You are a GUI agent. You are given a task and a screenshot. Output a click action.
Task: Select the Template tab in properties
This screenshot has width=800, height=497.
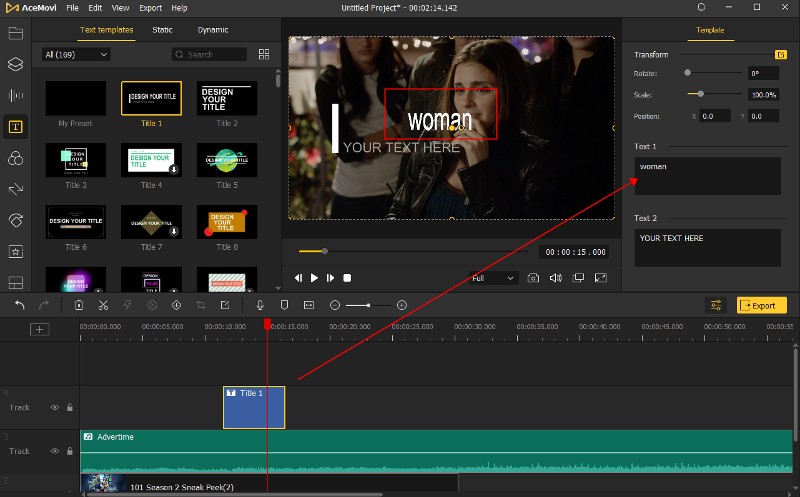tap(710, 30)
